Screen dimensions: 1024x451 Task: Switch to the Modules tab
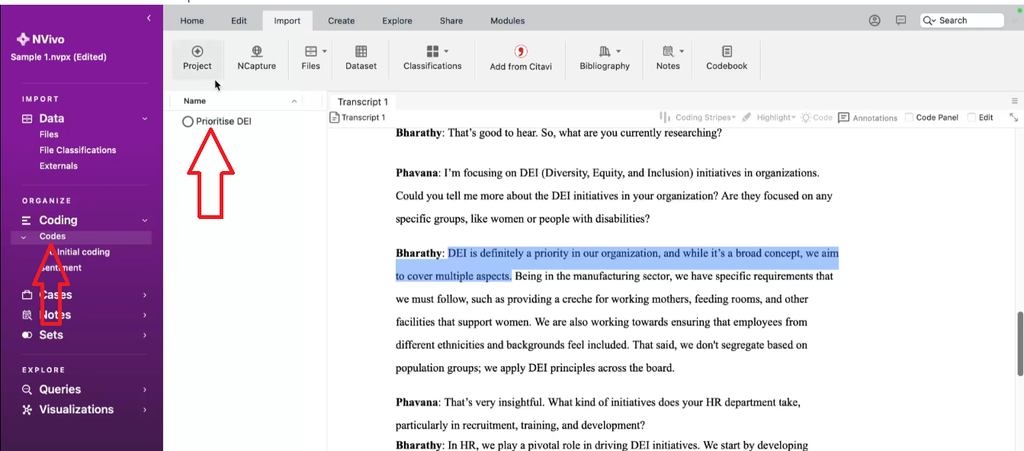click(507, 21)
